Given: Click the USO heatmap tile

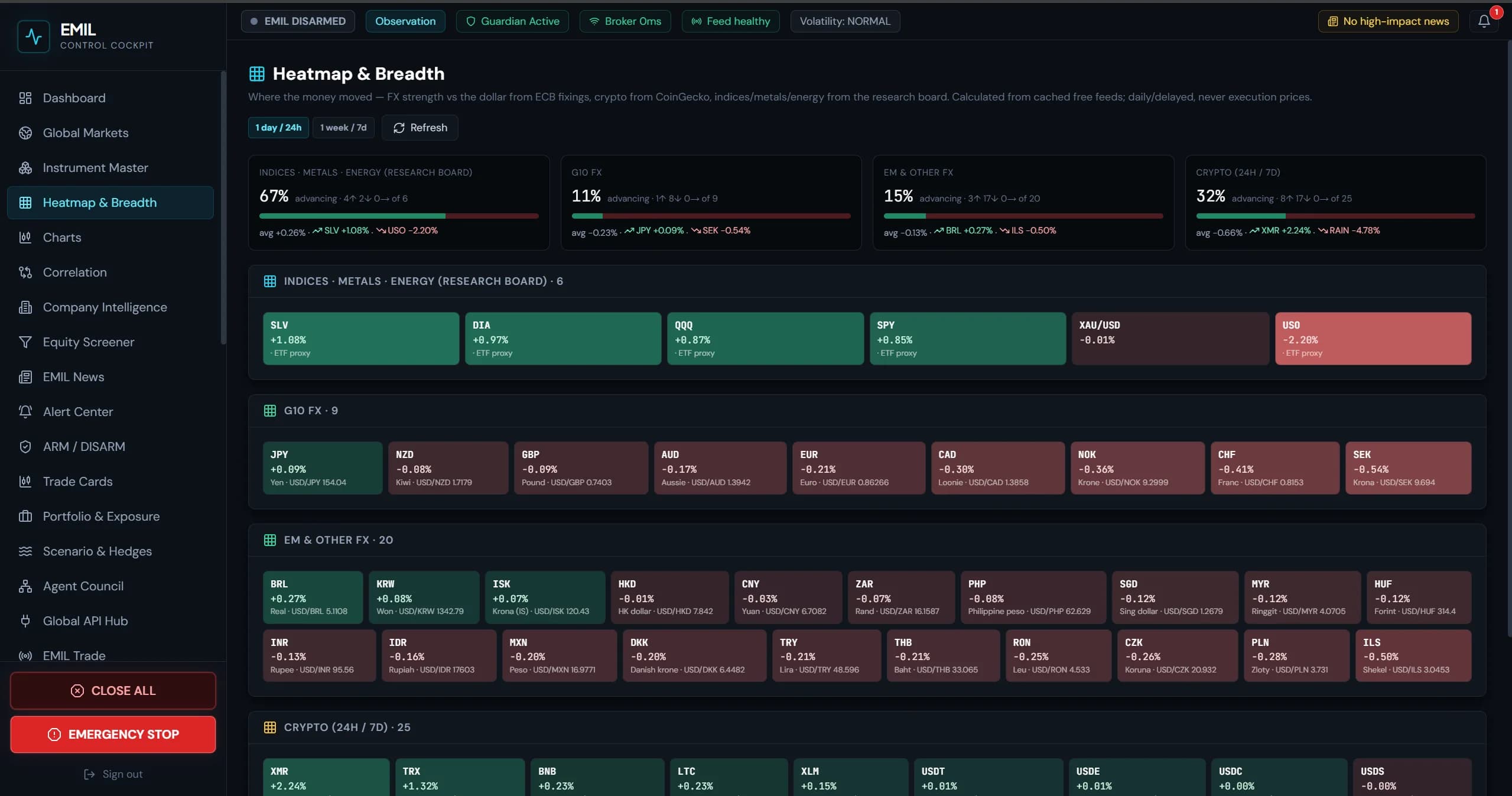Looking at the screenshot, I should [x=1373, y=339].
